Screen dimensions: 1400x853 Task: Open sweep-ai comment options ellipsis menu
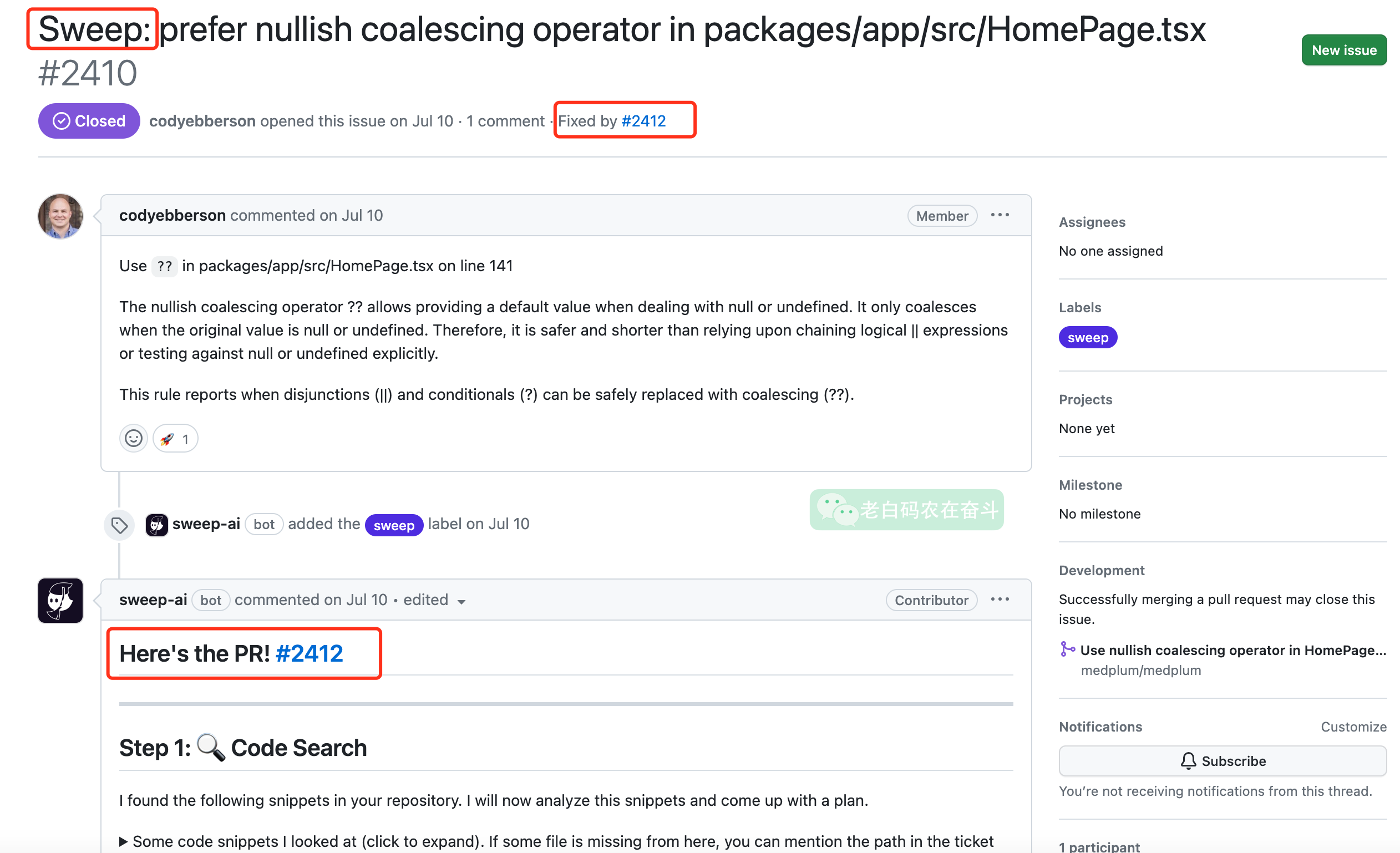pyautogui.click(x=1000, y=600)
